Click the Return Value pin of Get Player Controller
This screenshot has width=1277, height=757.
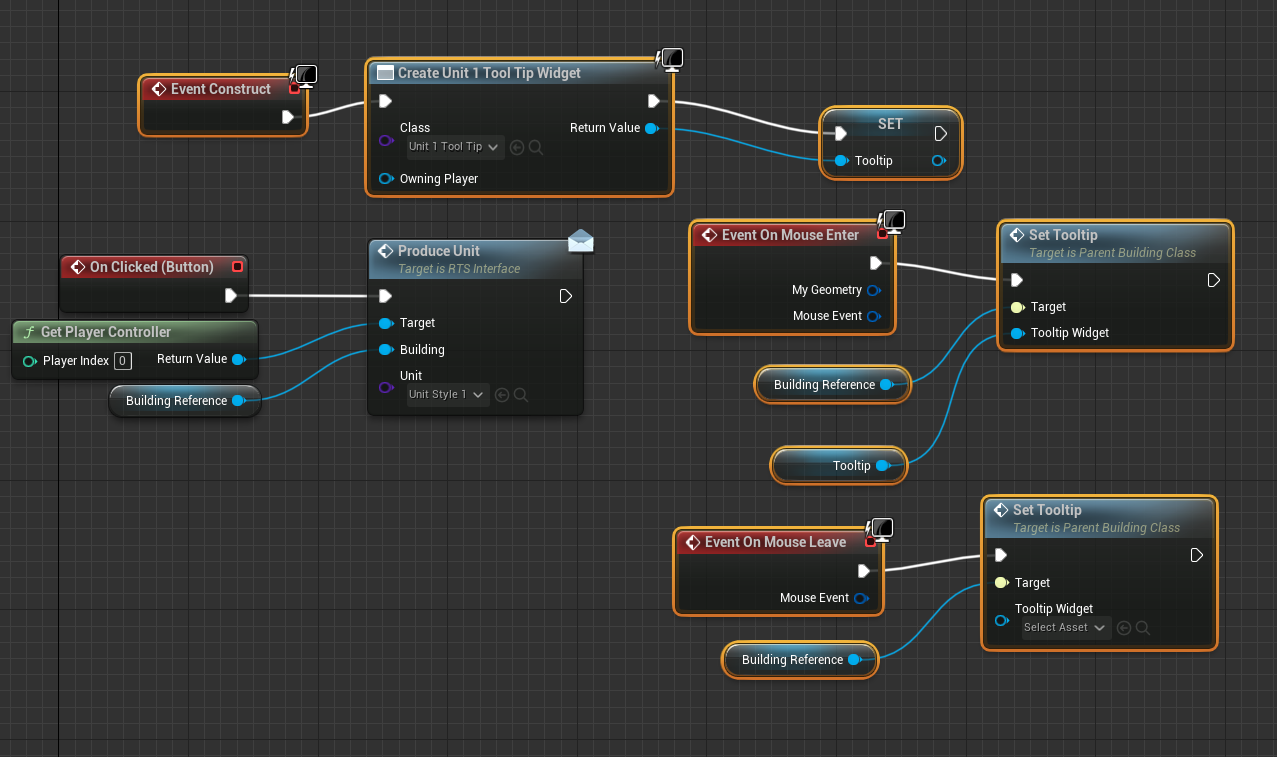[x=238, y=359]
